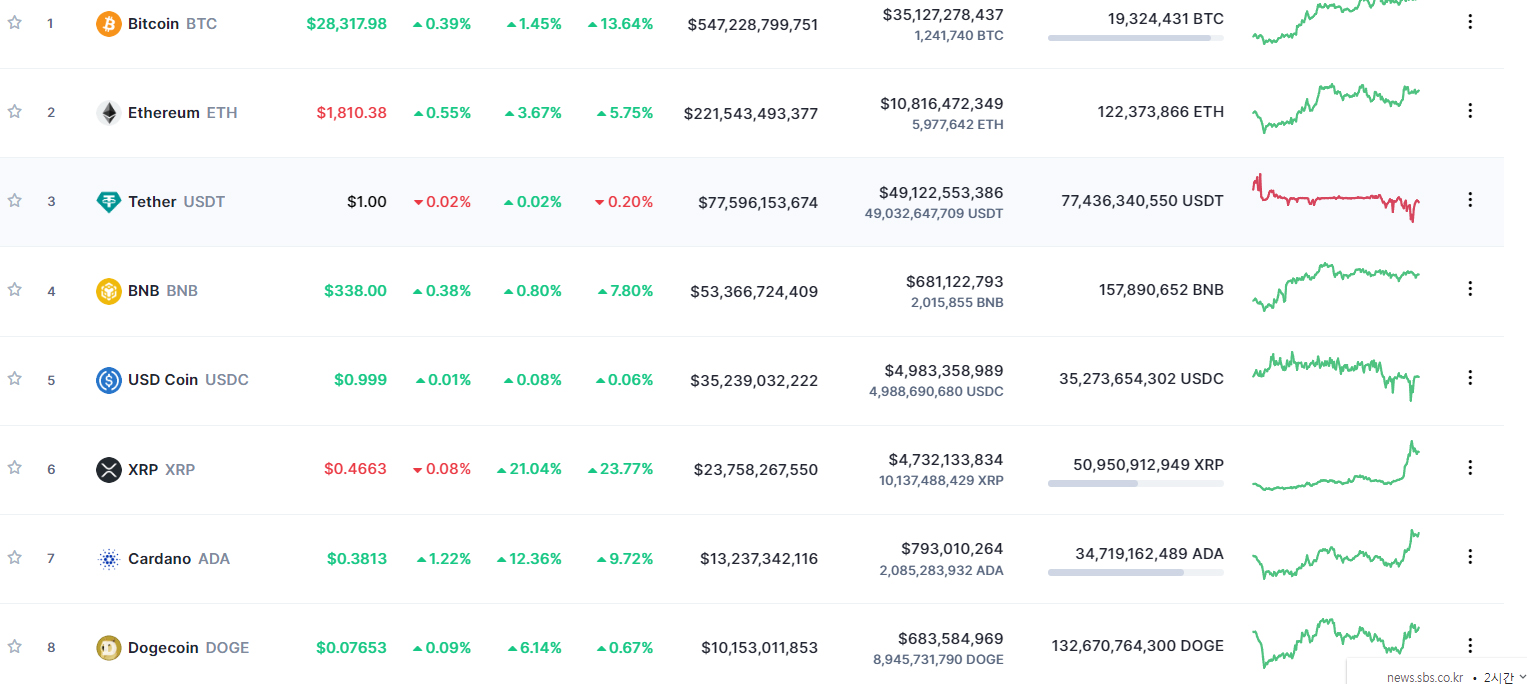Toggle Dogecoin watchlist star

(x=15, y=646)
